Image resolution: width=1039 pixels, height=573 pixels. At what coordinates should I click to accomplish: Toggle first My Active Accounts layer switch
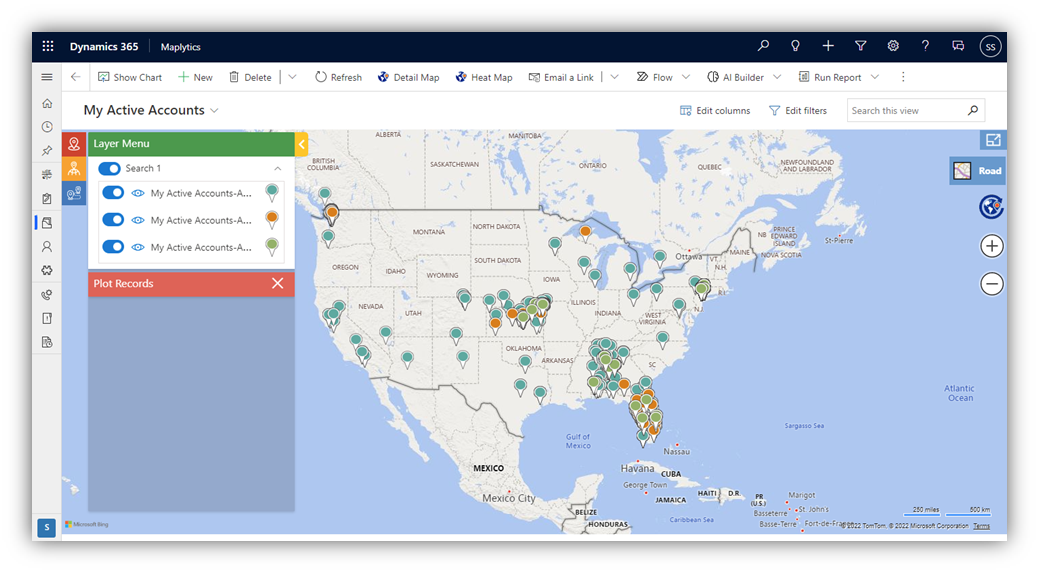113,193
